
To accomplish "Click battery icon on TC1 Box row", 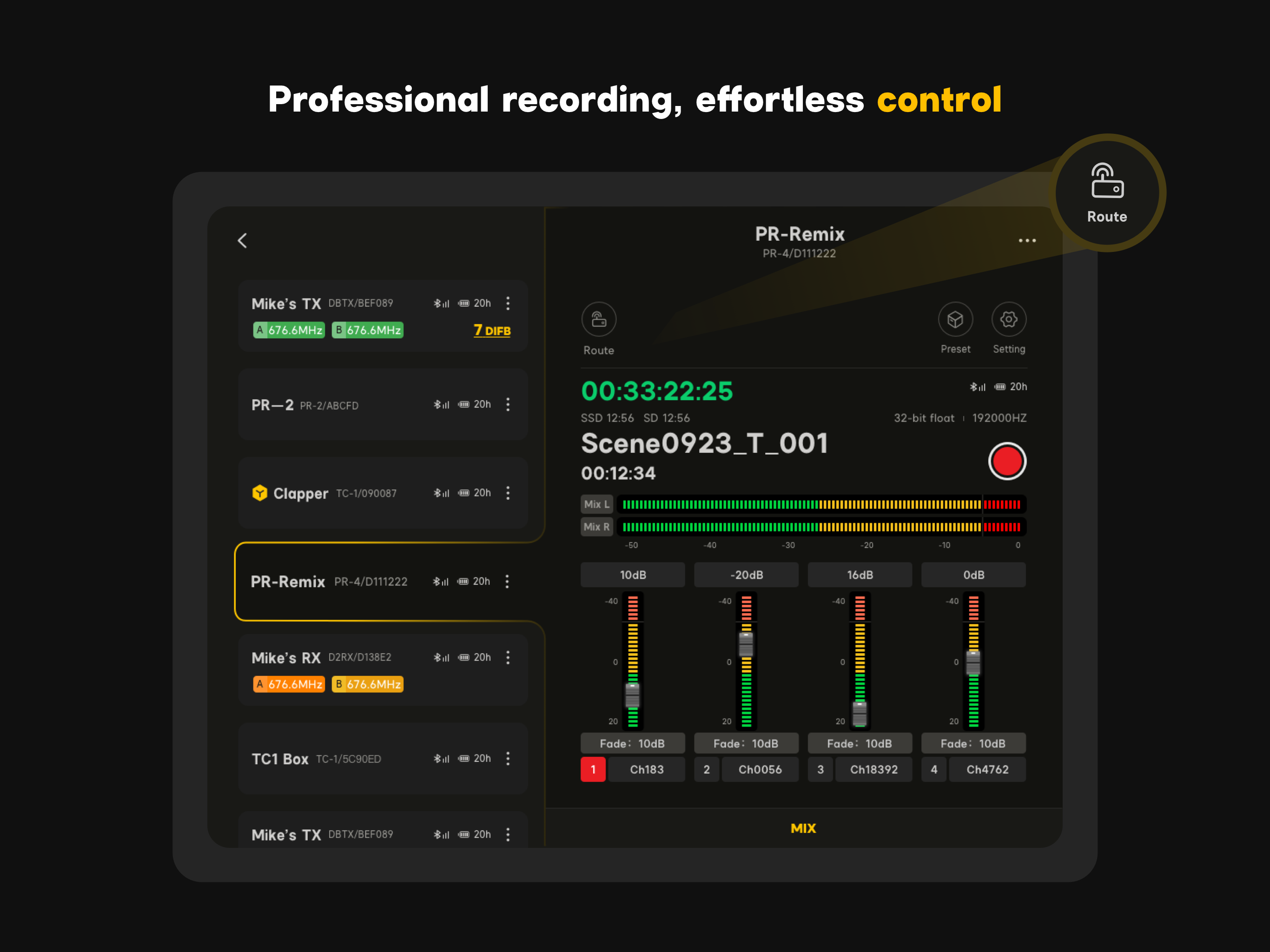I will (x=464, y=759).
